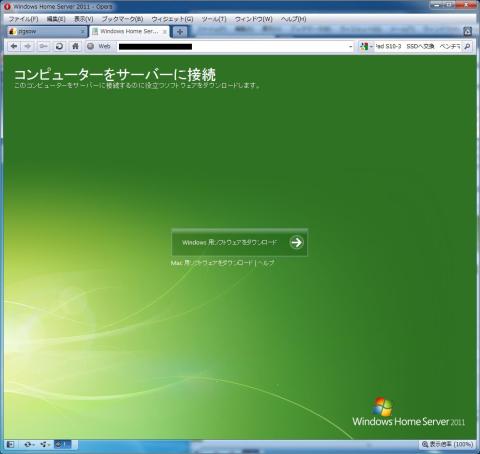
Task: Go forward with the Forward arrow button
Action: [28, 46]
